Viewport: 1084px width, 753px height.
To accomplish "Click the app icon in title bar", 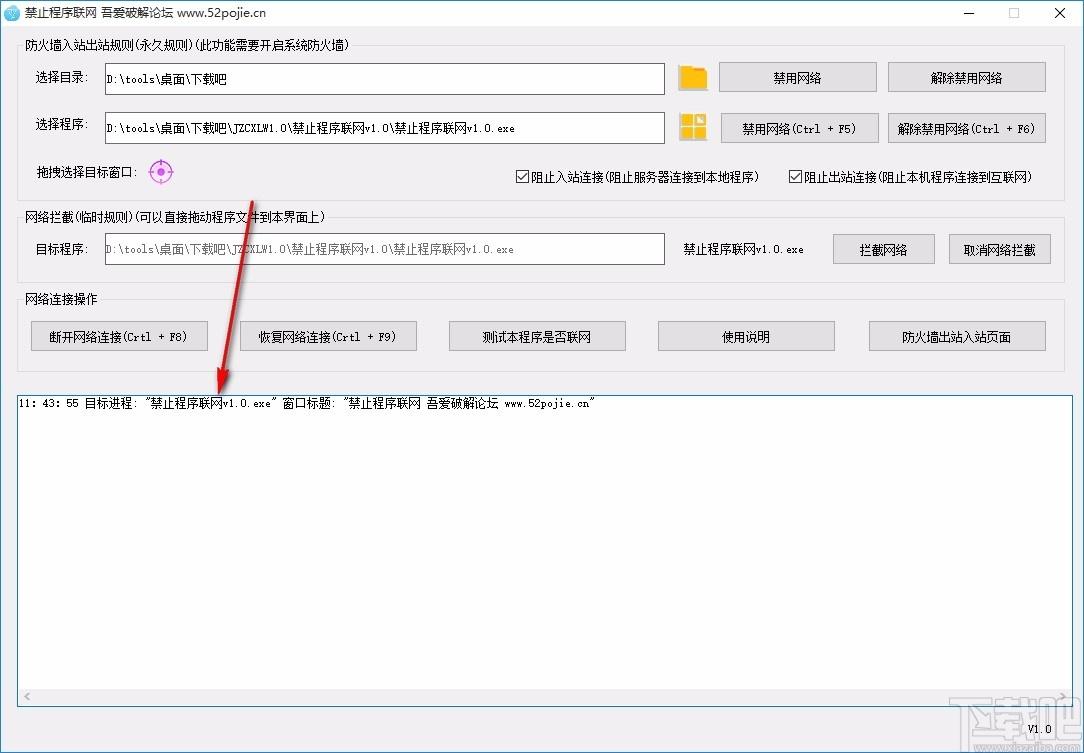I will click(x=12, y=13).
